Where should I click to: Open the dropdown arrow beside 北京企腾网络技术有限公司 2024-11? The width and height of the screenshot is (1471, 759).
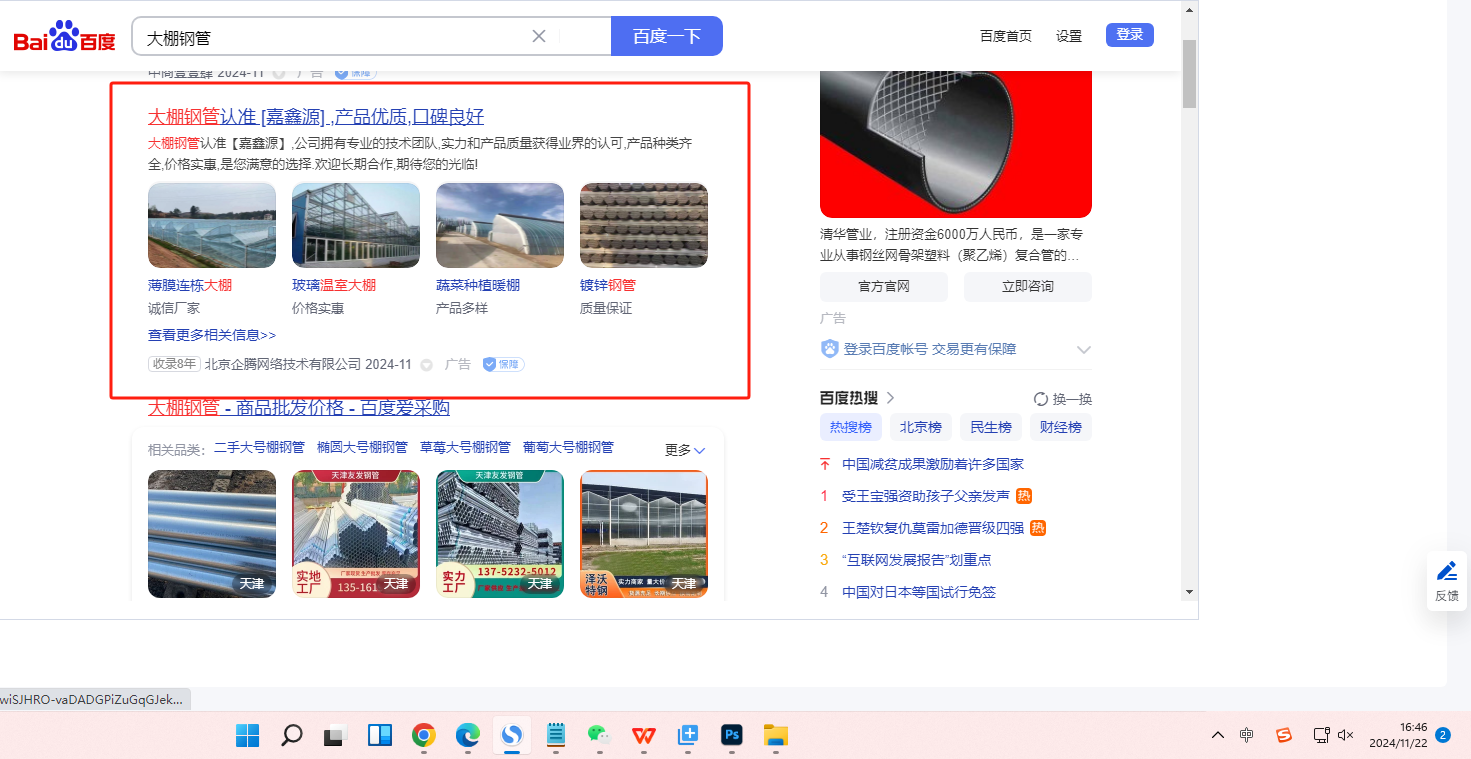click(427, 365)
